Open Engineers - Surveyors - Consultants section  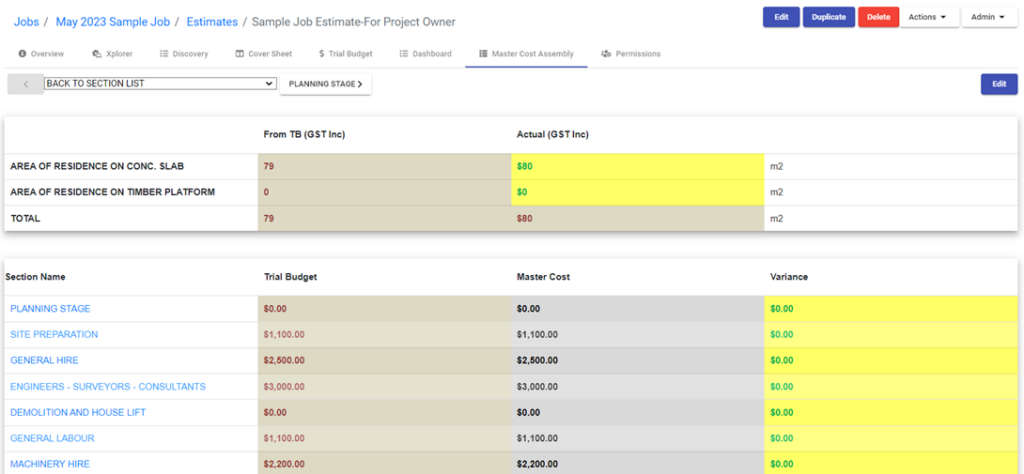(x=108, y=386)
